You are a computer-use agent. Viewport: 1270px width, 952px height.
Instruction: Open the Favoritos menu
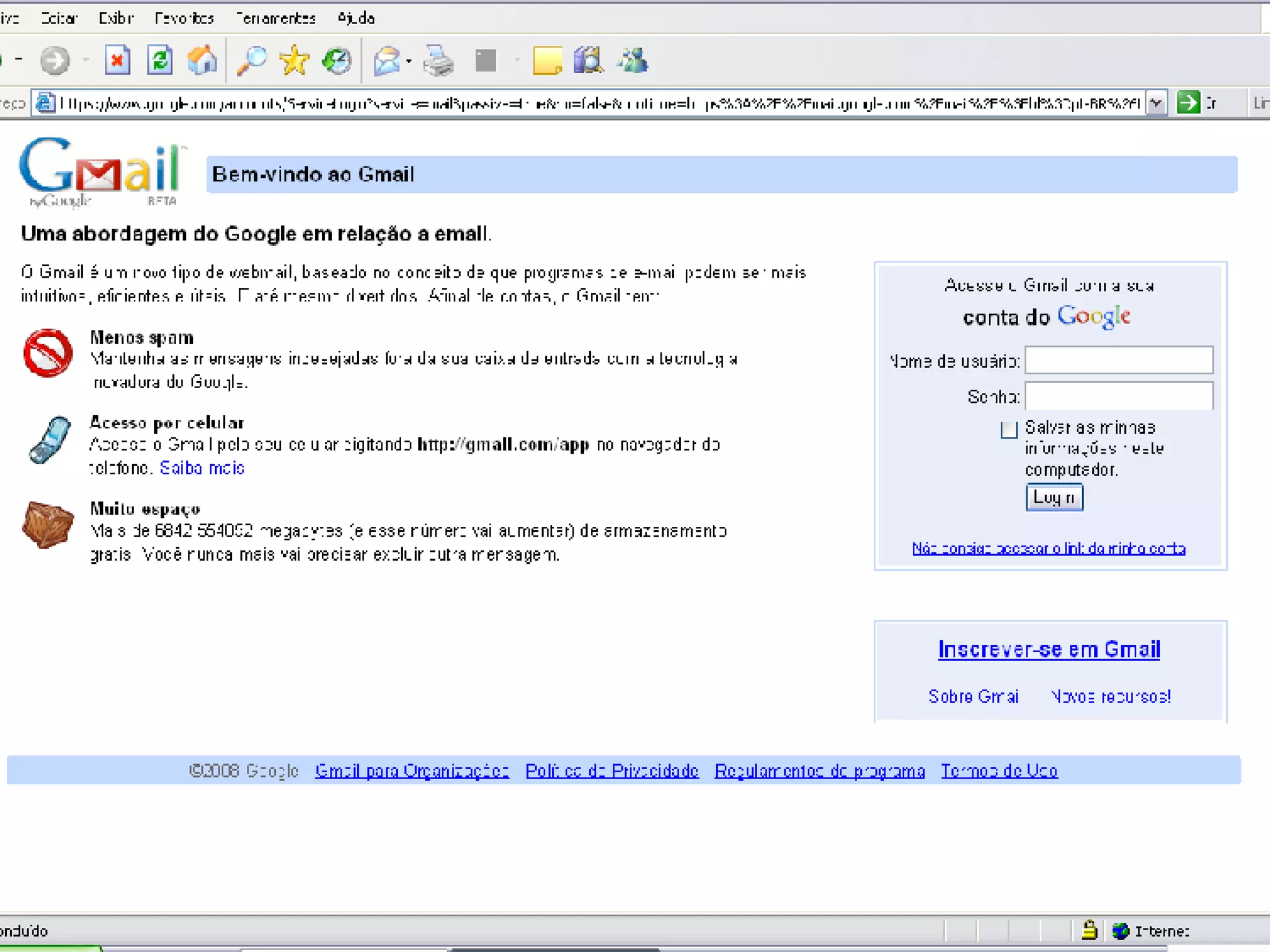tap(184, 18)
